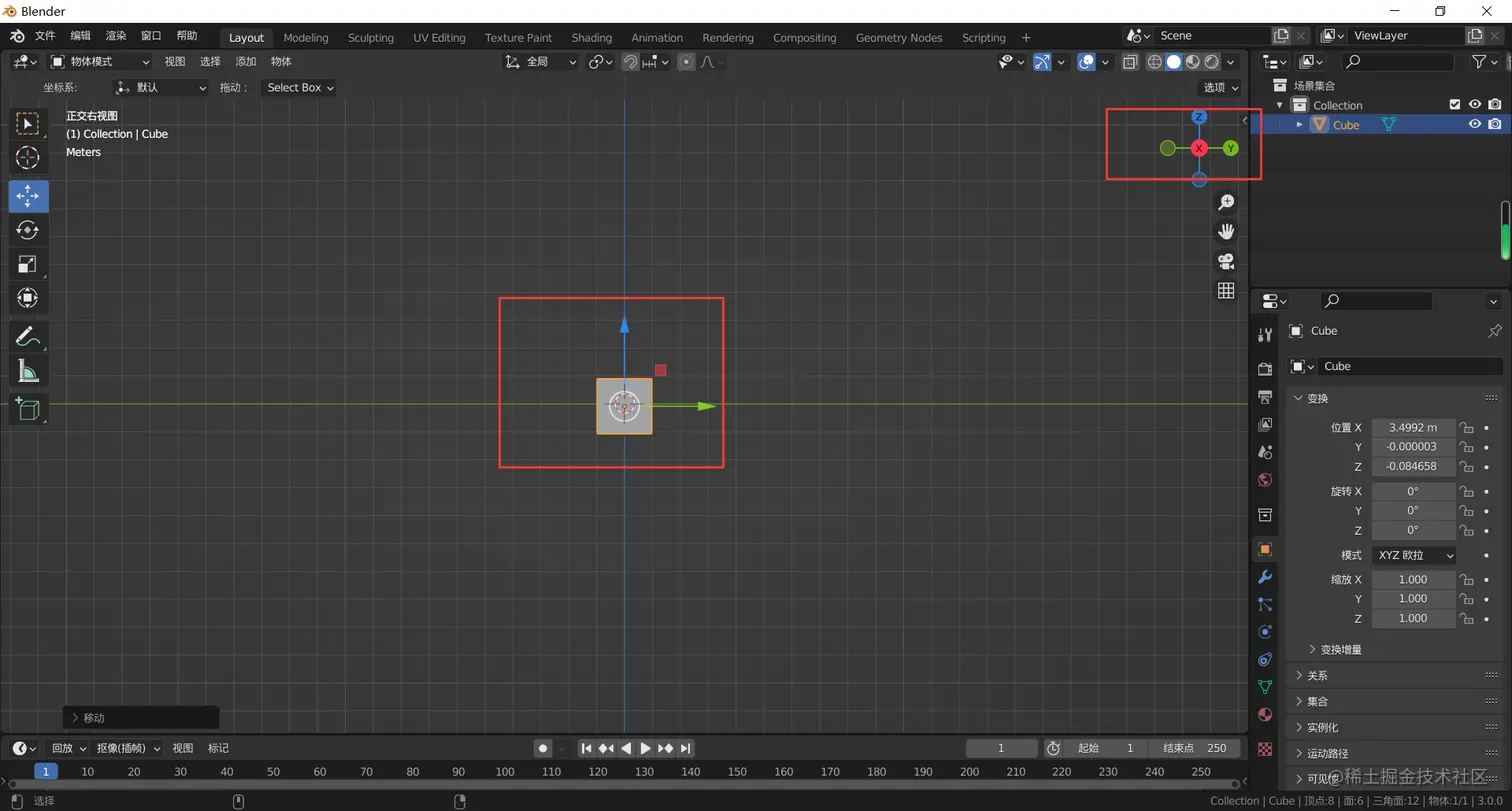Open Output properties tab
This screenshot has width=1512, height=811.
click(1265, 397)
